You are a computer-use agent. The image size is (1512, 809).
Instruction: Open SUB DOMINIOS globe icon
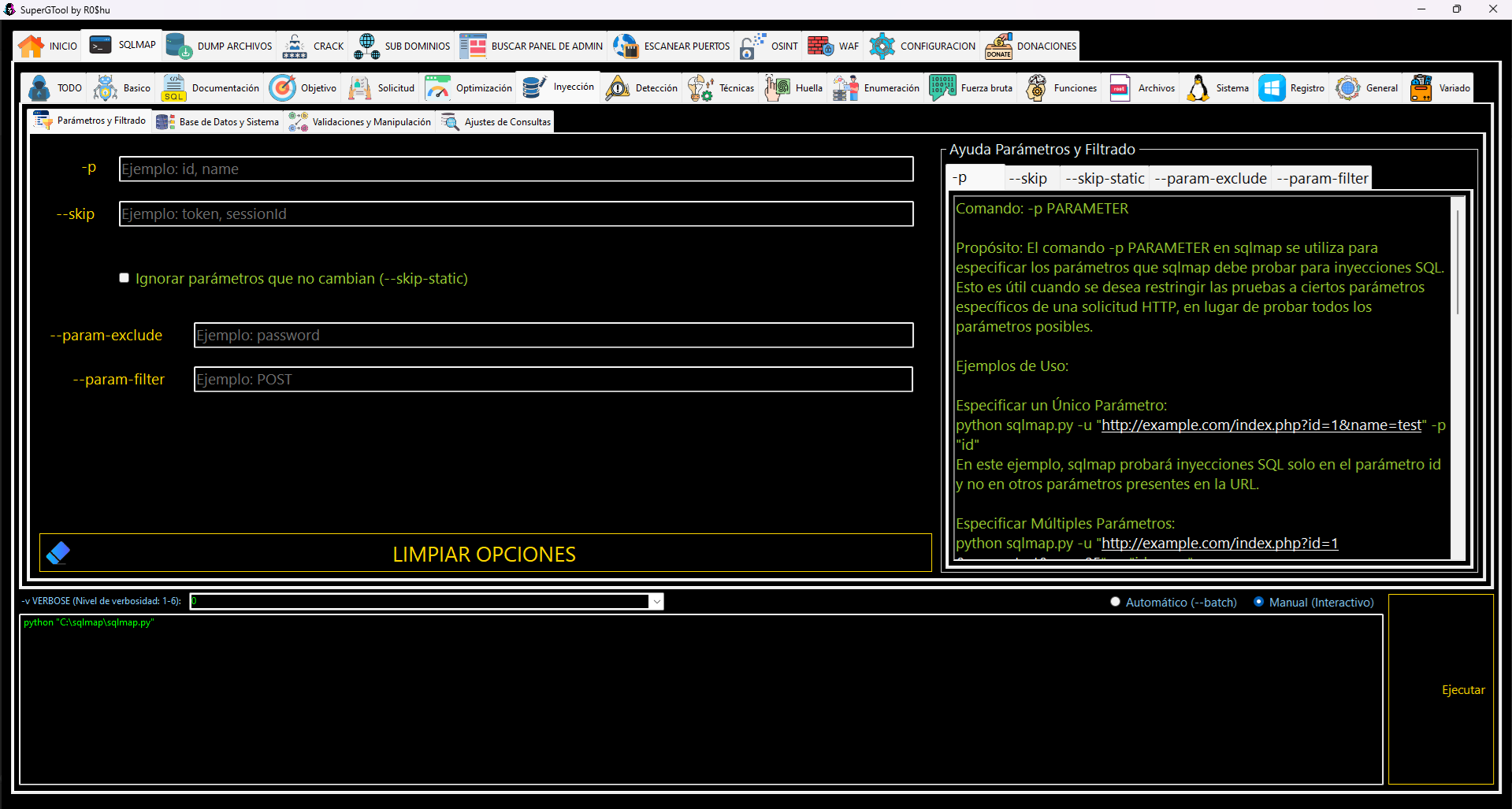(x=366, y=46)
